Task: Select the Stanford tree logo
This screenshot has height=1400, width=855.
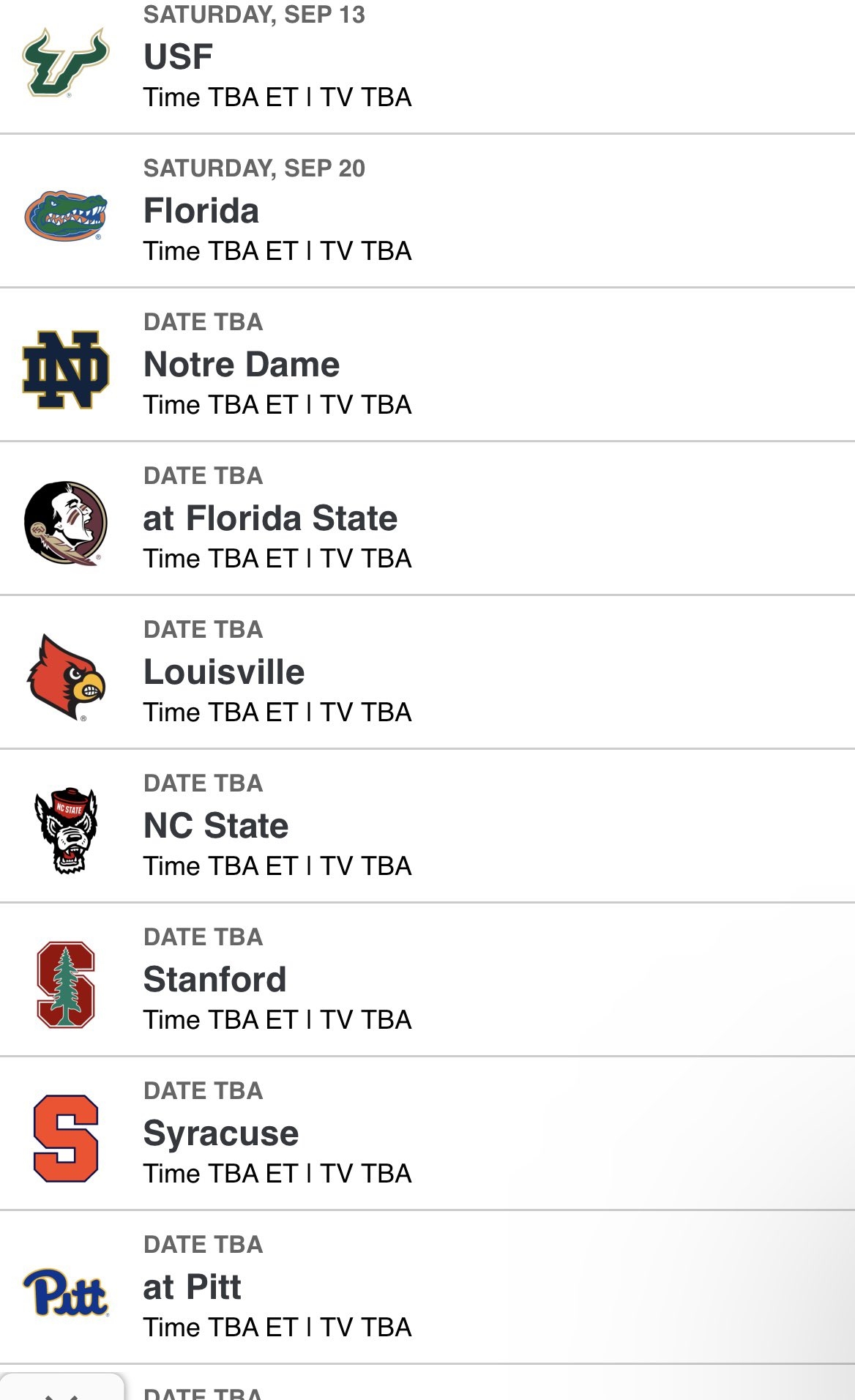Action: [x=66, y=984]
